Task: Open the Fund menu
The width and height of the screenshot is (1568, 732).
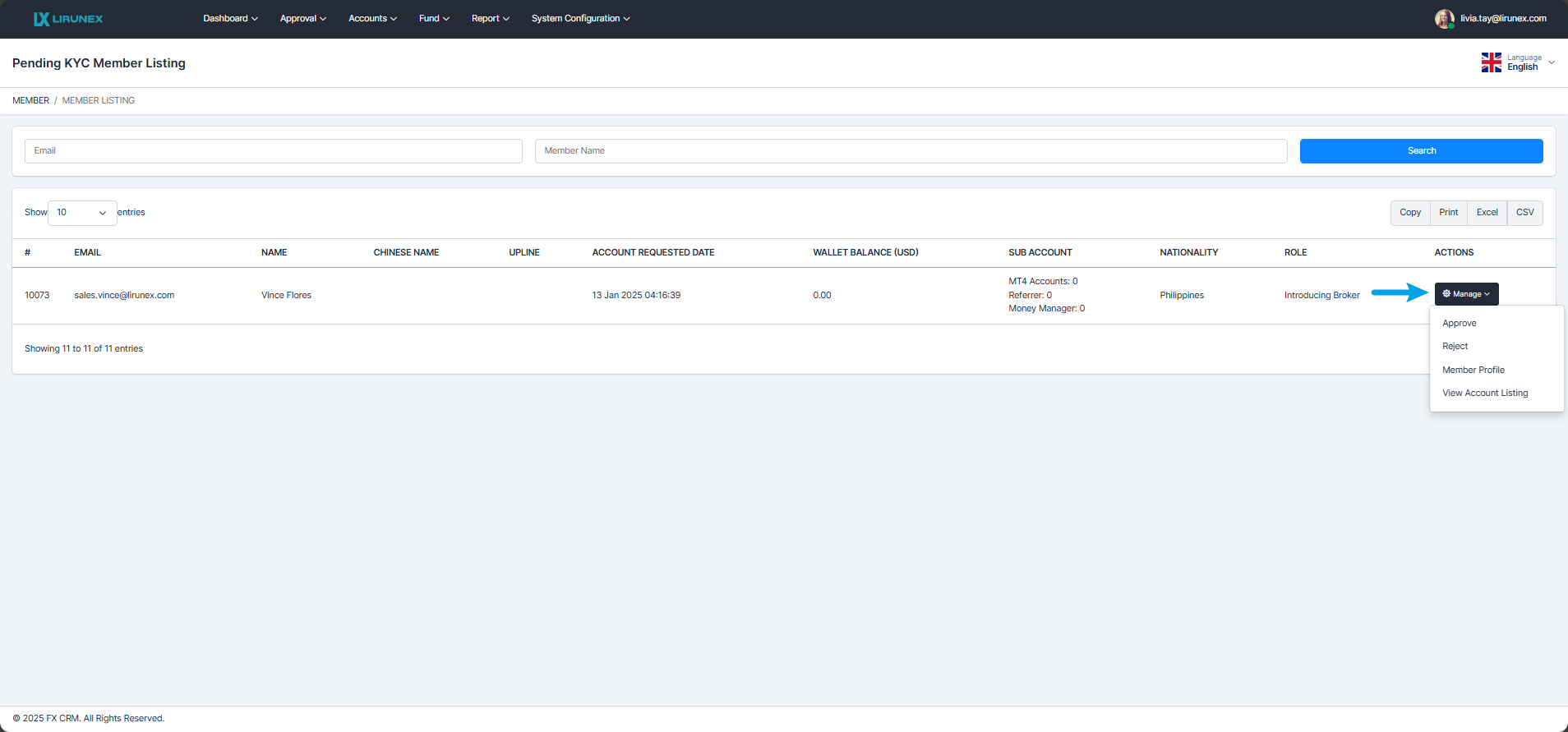Action: tap(434, 19)
